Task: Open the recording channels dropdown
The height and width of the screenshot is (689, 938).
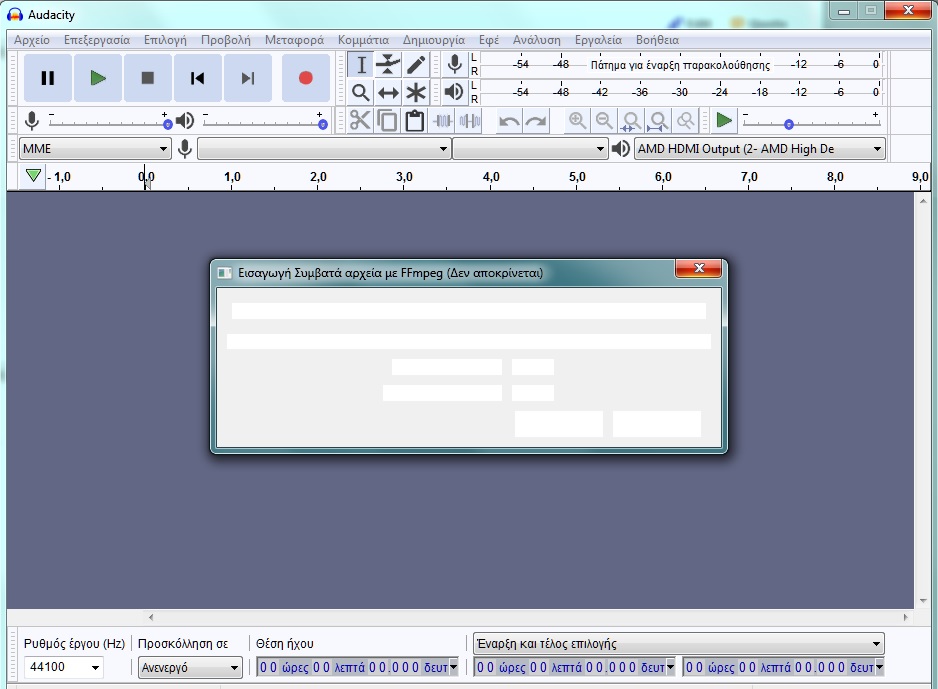Action: click(530, 148)
